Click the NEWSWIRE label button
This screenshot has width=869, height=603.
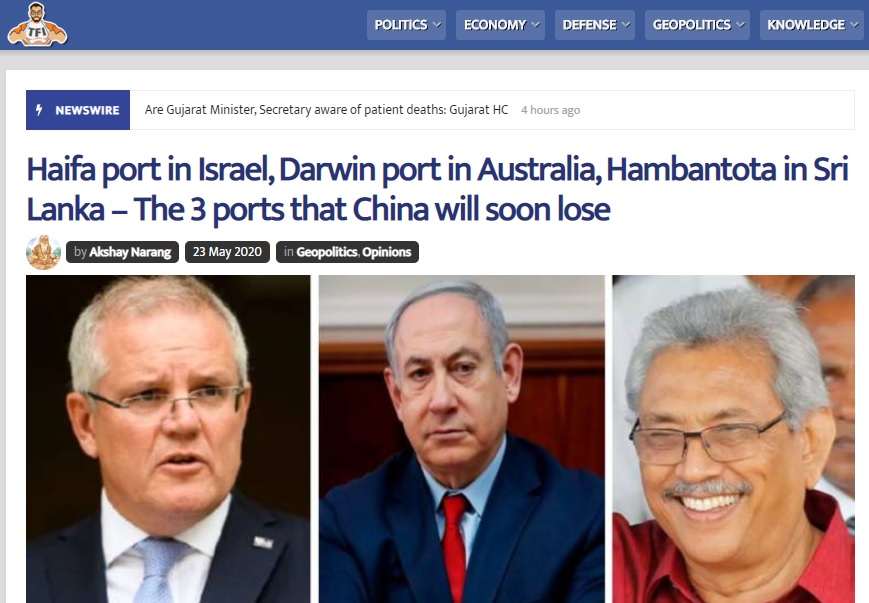point(78,110)
